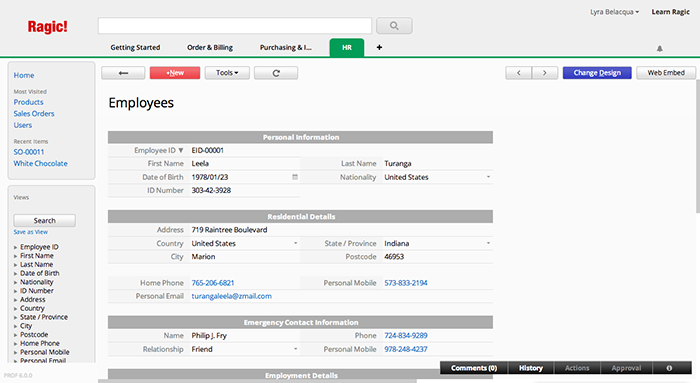
Task: Click in the top search input field
Action: (x=235, y=26)
